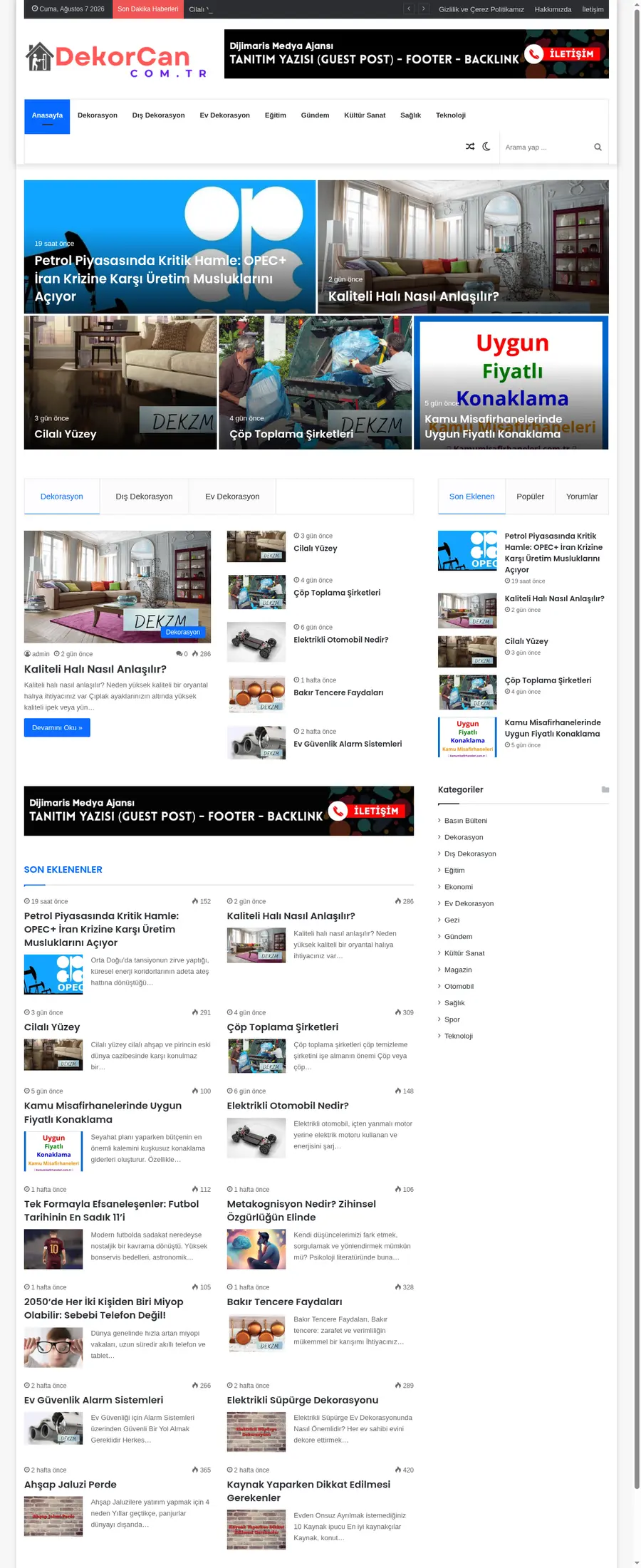The width and height of the screenshot is (641, 1568).
Task: Open the Çöp Toplama Şirketleri featured card
Action: tap(316, 383)
